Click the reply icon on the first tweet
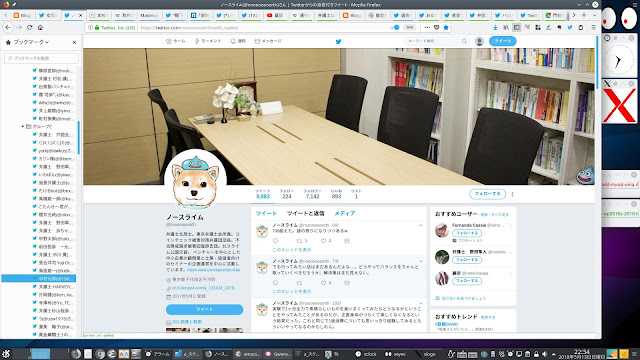The height and width of the screenshot is (360, 640). coord(276,241)
